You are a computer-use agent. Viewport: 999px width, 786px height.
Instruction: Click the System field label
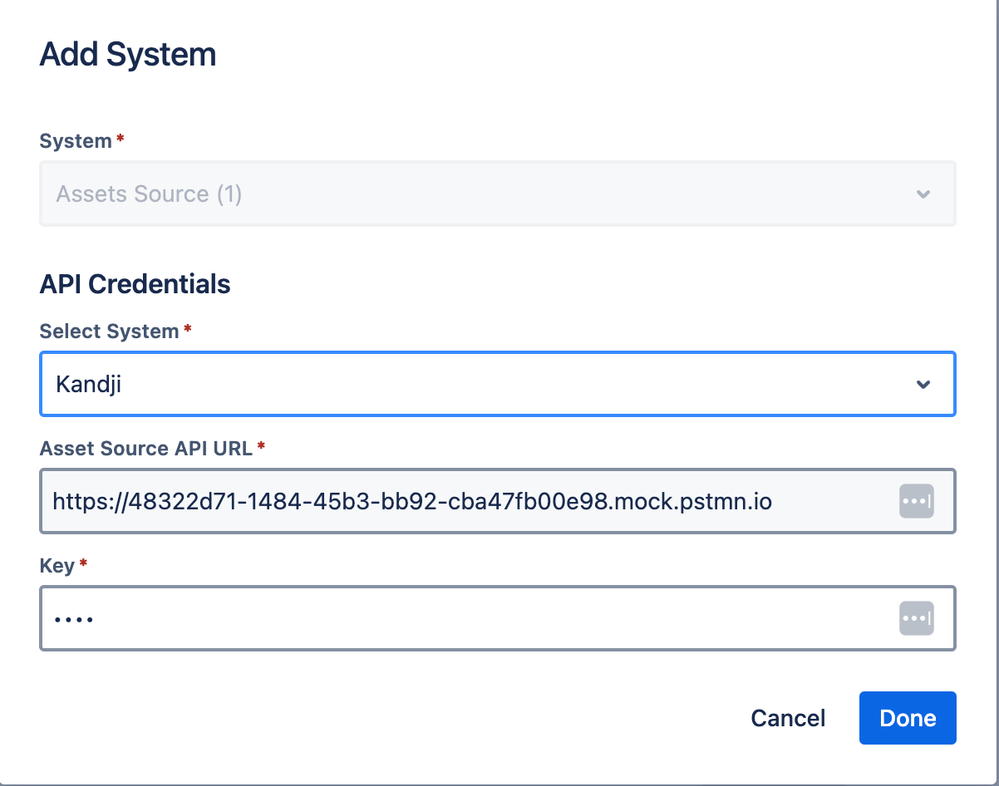75,141
